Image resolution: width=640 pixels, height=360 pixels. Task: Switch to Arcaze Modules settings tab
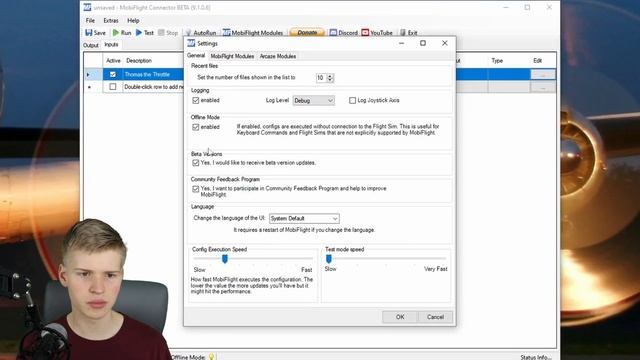[278, 56]
